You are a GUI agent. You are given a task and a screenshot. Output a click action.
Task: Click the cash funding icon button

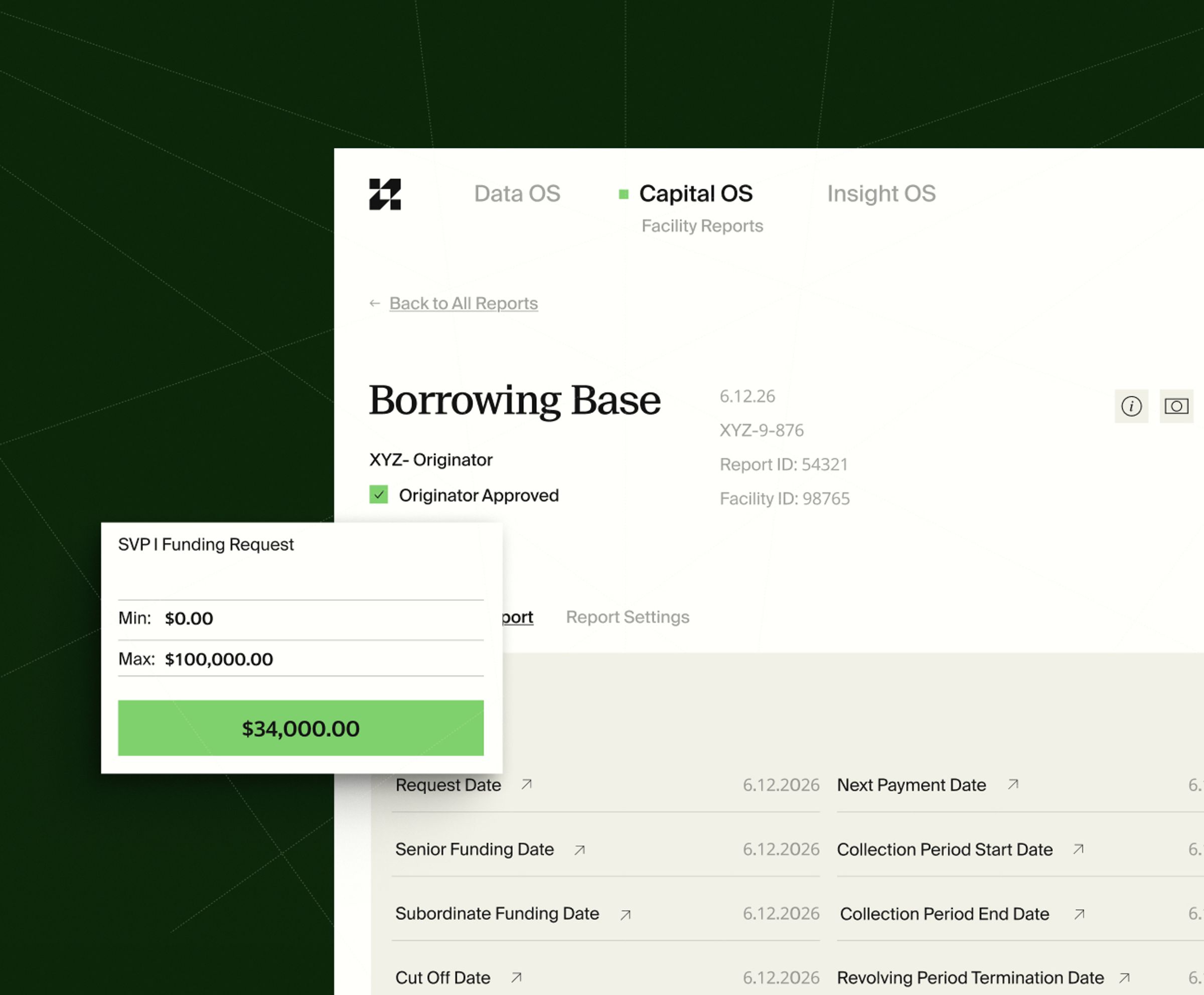(x=1176, y=406)
